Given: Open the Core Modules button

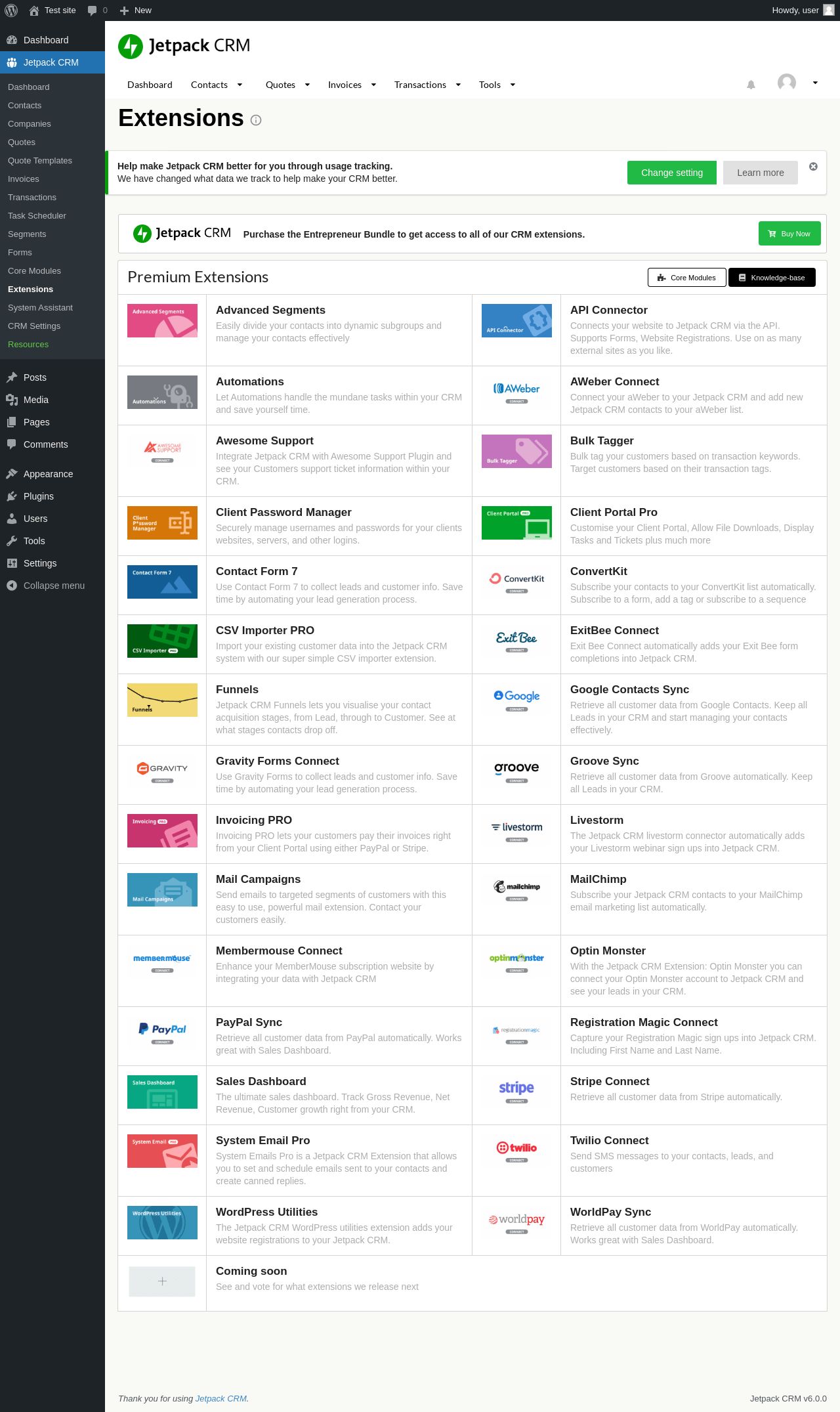Looking at the screenshot, I should click(x=687, y=278).
